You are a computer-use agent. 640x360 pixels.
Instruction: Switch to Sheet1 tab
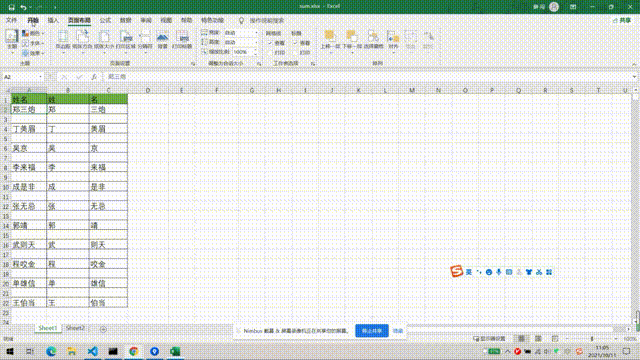tap(48, 328)
